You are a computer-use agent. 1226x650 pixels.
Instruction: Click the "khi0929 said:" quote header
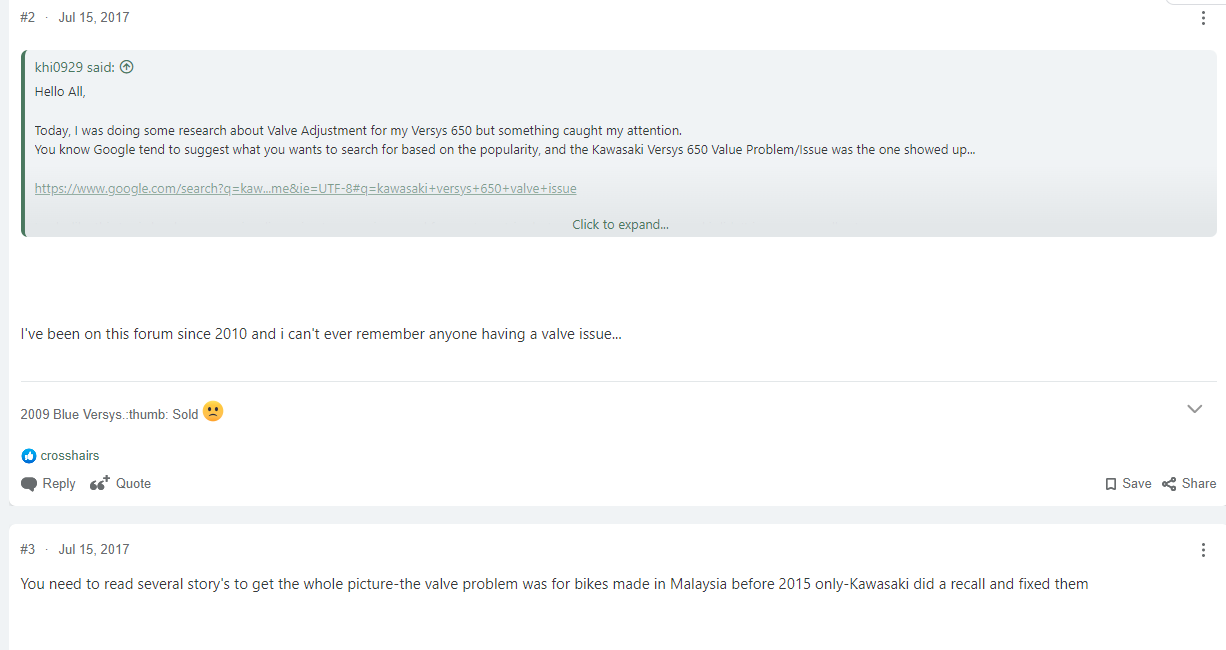coord(74,67)
